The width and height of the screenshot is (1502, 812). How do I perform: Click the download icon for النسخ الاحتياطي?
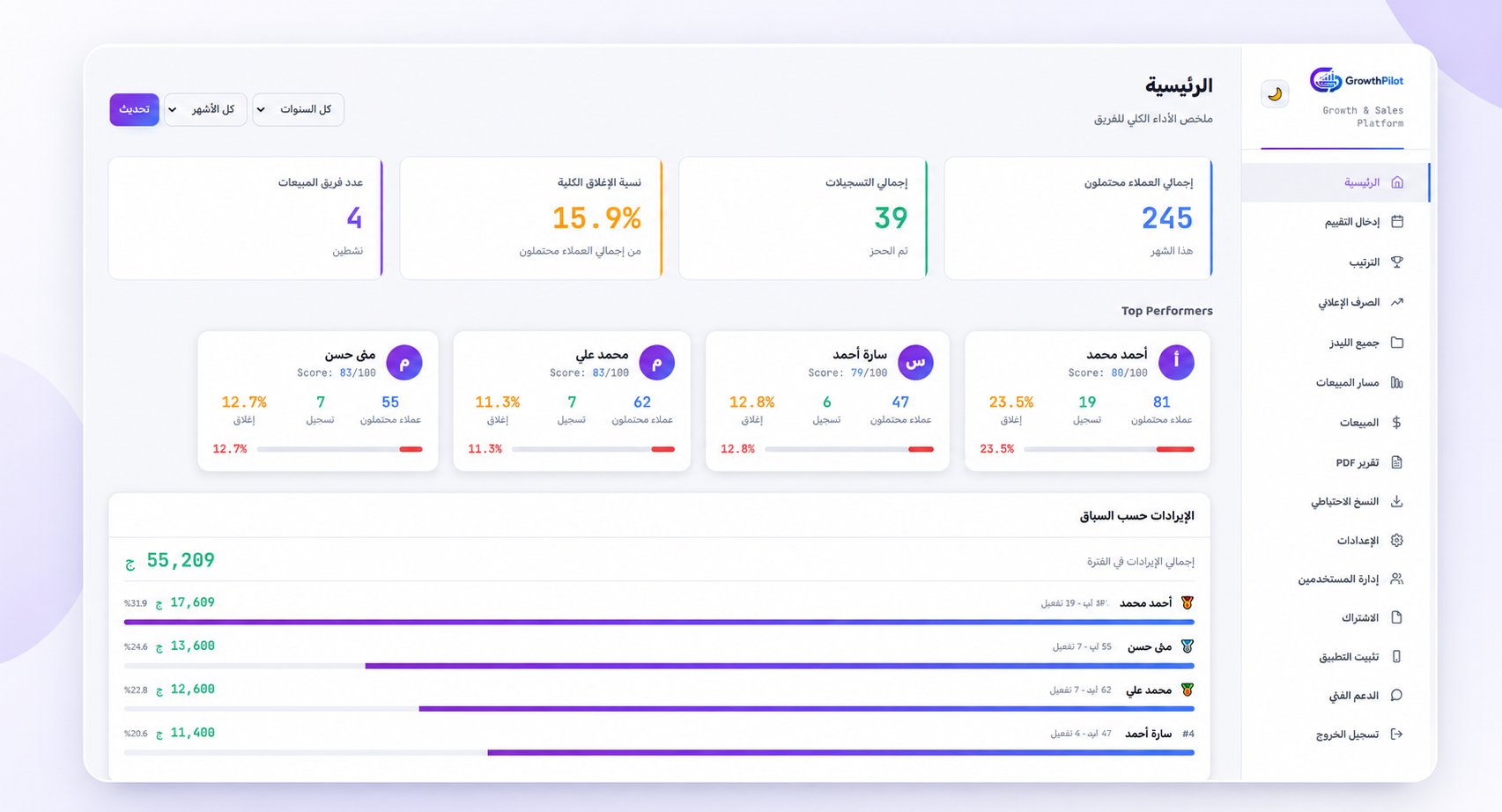pos(1397,502)
